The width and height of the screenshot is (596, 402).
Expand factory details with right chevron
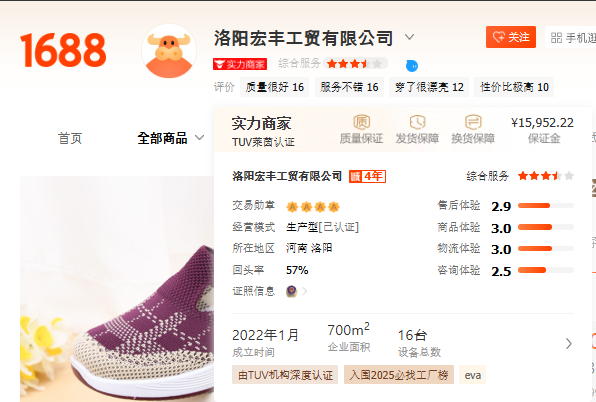(x=569, y=343)
